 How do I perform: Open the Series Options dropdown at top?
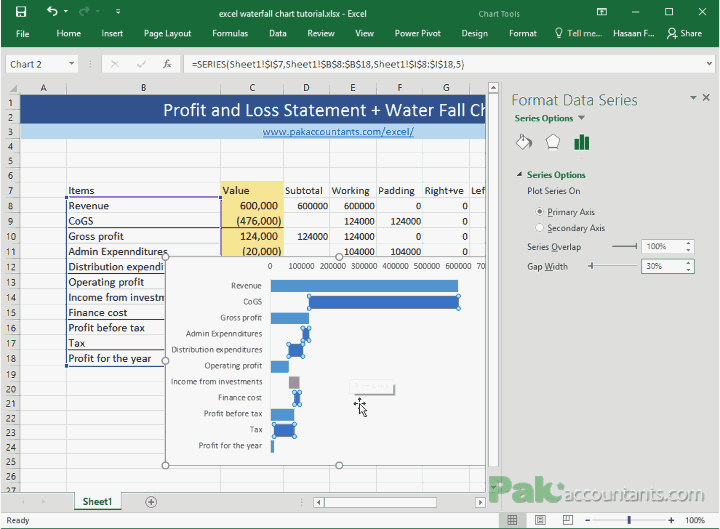(581, 118)
